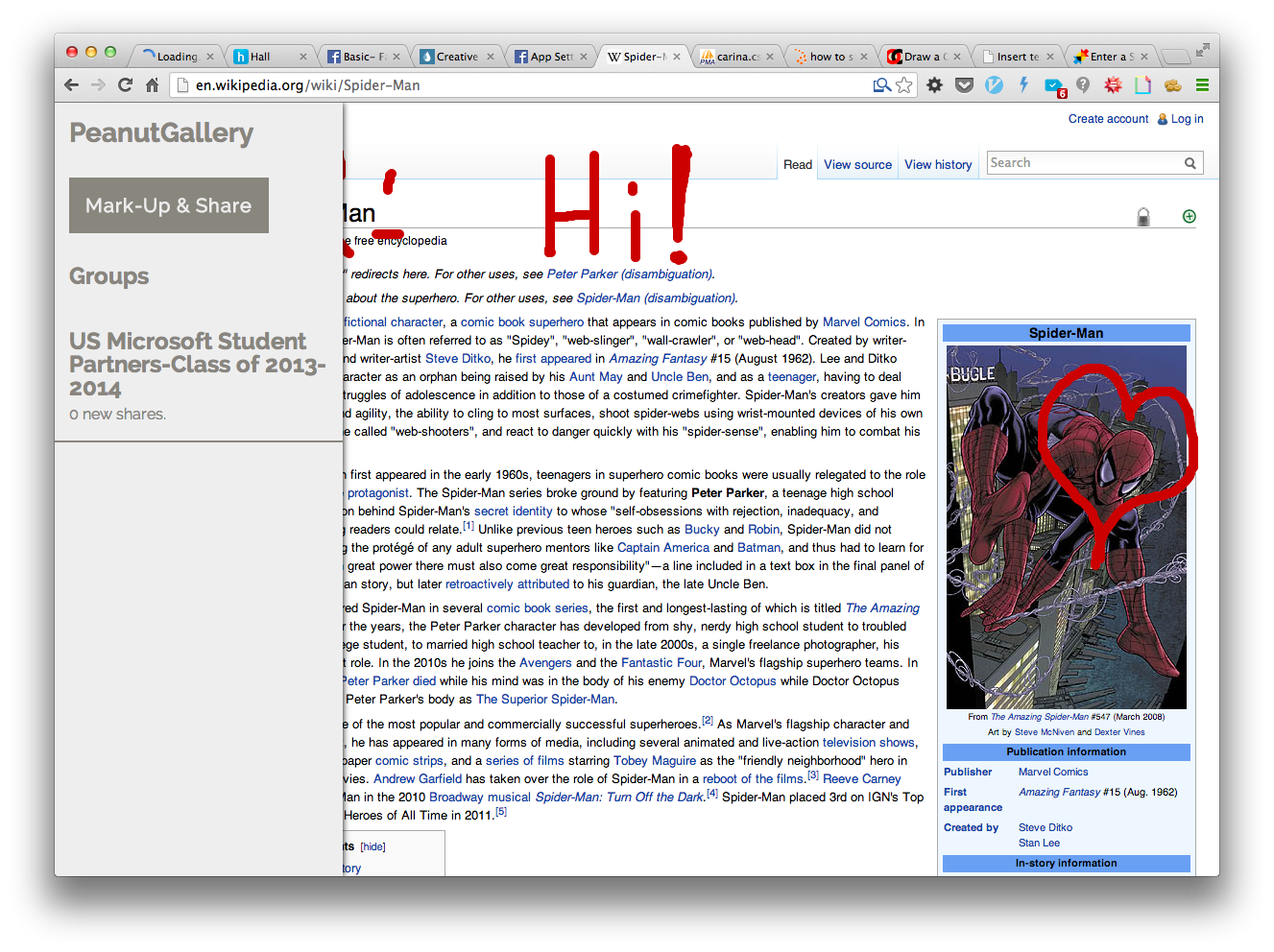Click the Log in link
Viewport: 1274px width, 952px height.
click(1187, 119)
